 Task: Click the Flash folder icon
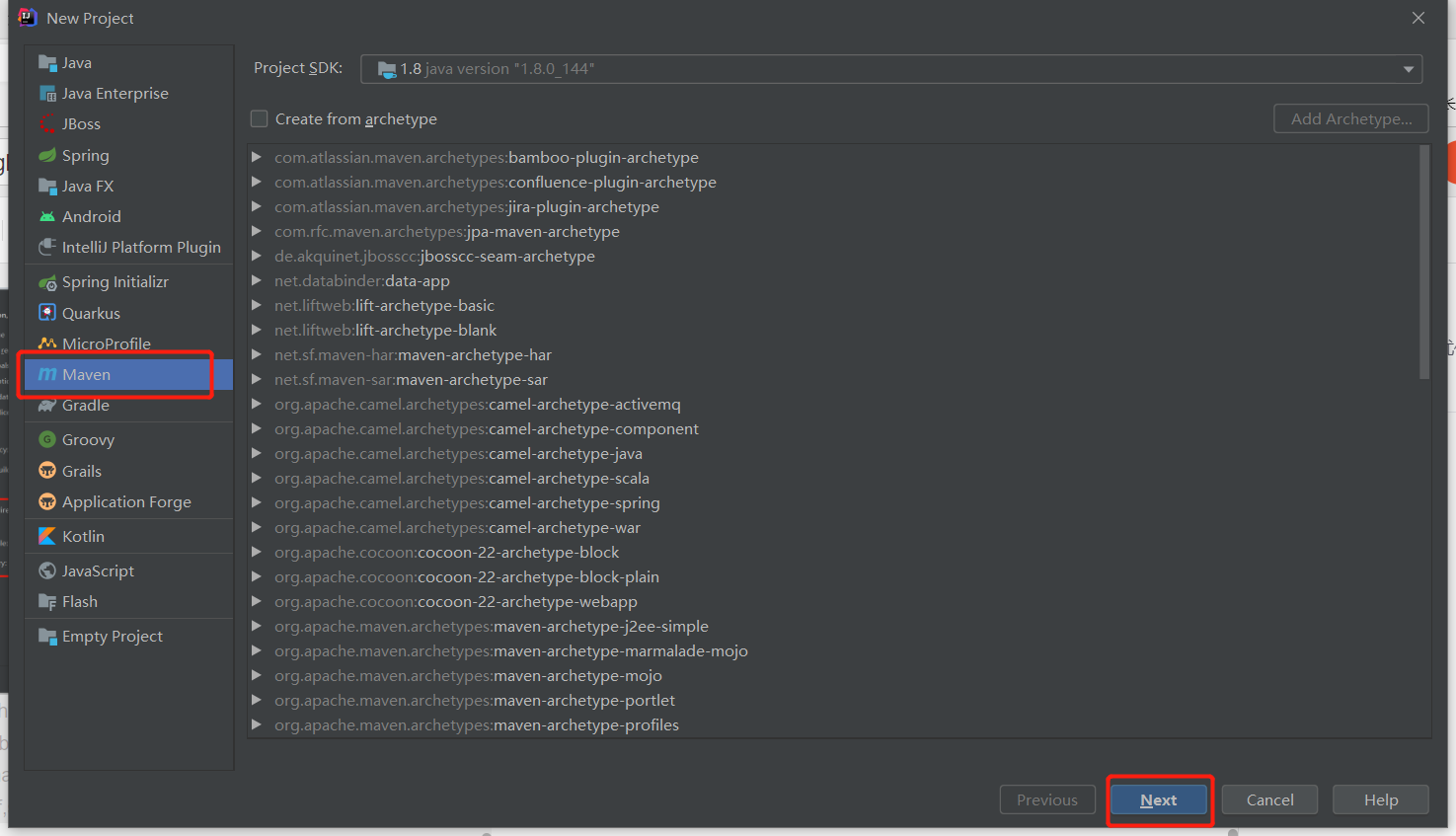[47, 601]
